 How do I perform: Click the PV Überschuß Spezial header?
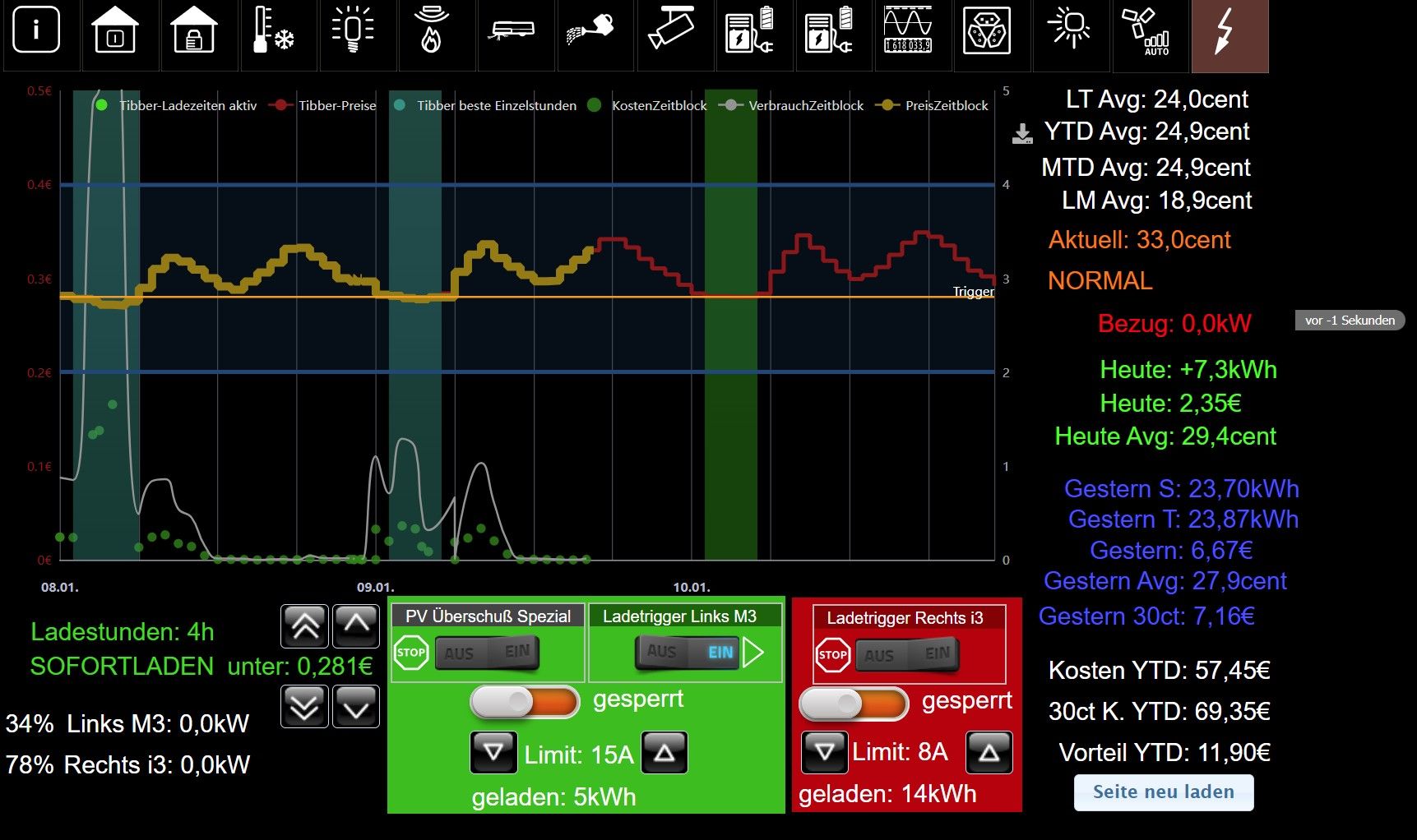[x=488, y=616]
